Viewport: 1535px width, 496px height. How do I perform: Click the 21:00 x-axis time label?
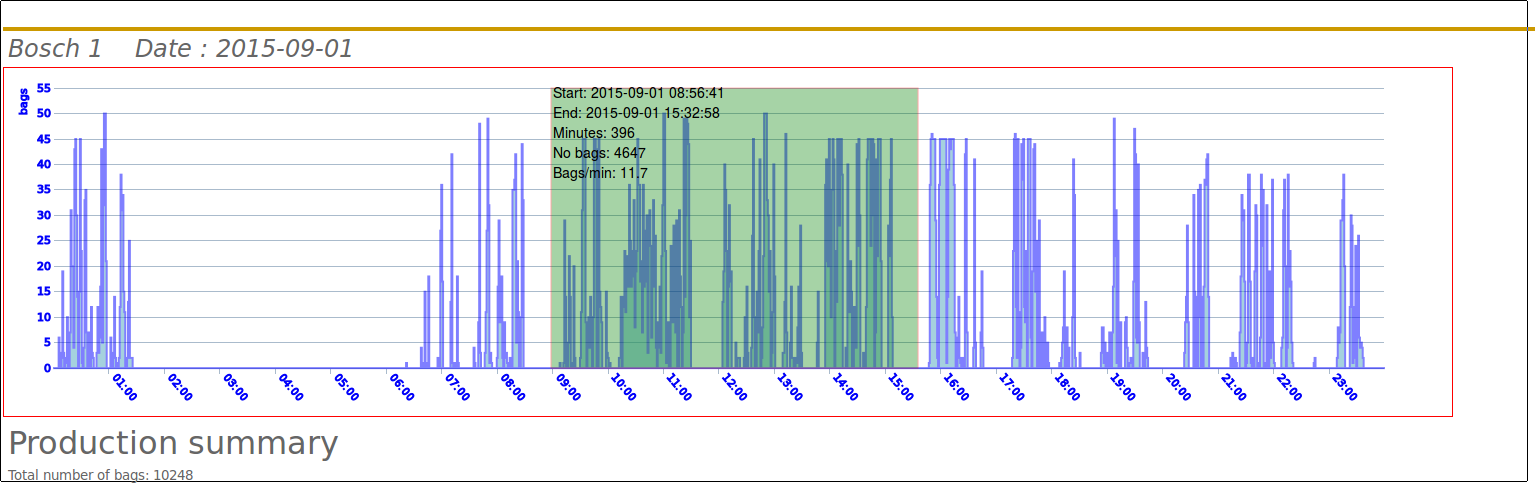click(x=1233, y=388)
